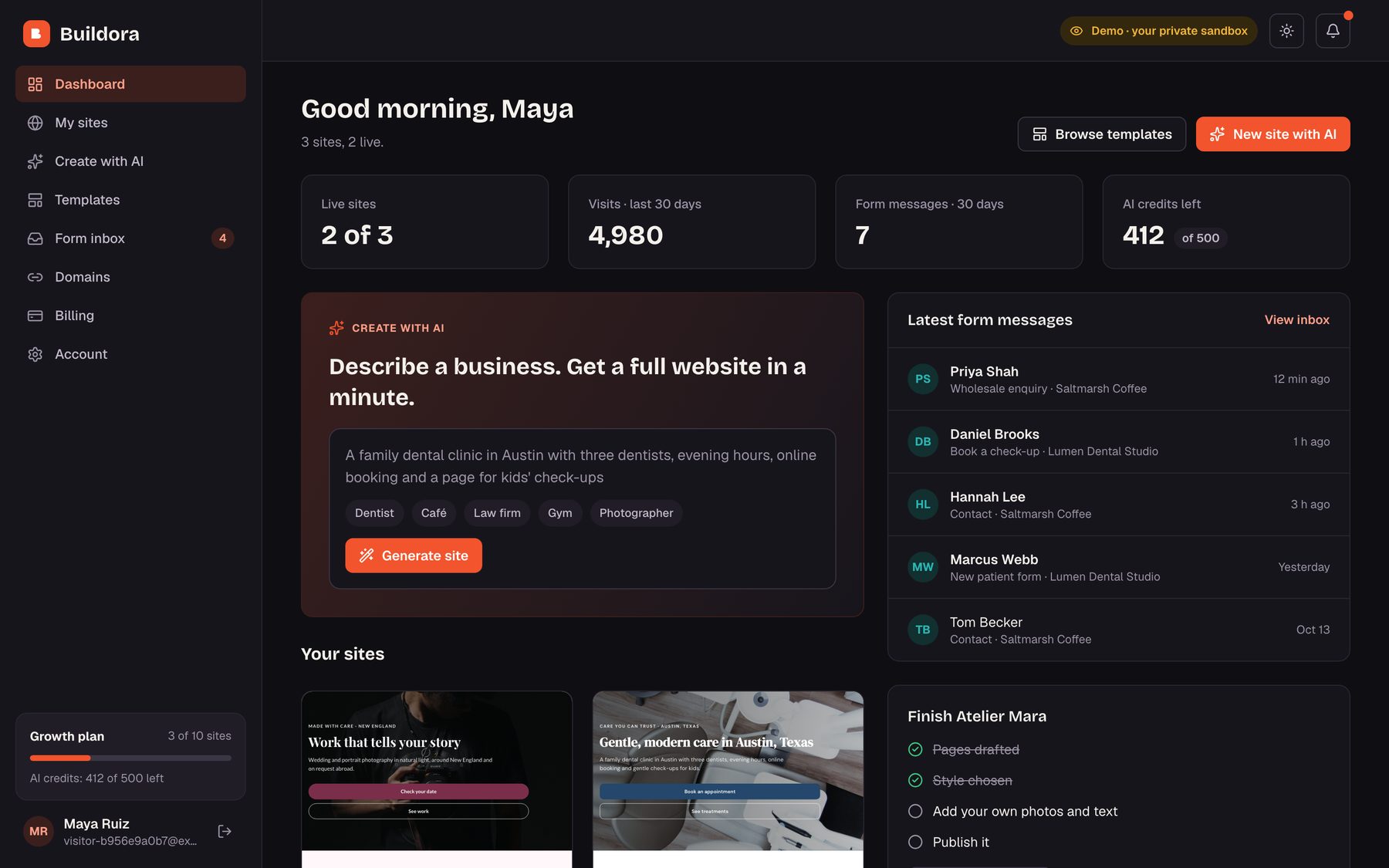Open Daniel Brooks' Book a check-up message

pos(1118,441)
